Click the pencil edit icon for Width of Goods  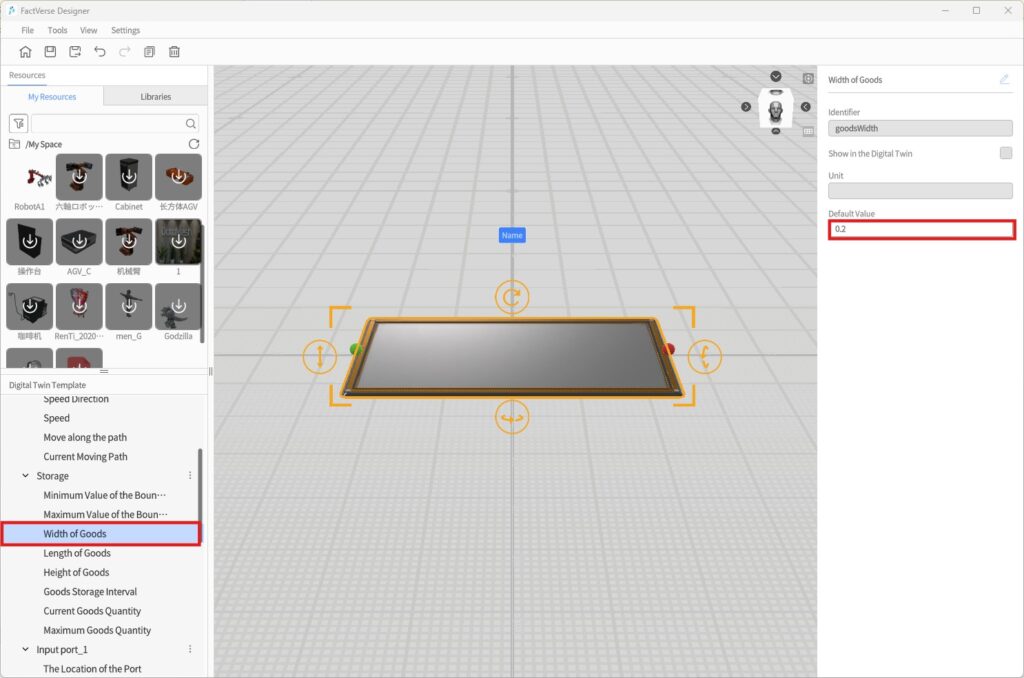(1004, 79)
